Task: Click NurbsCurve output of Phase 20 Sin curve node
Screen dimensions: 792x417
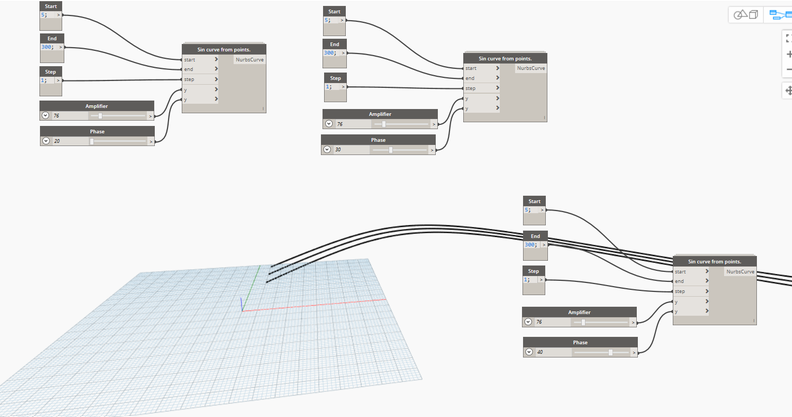Action: pos(250,60)
